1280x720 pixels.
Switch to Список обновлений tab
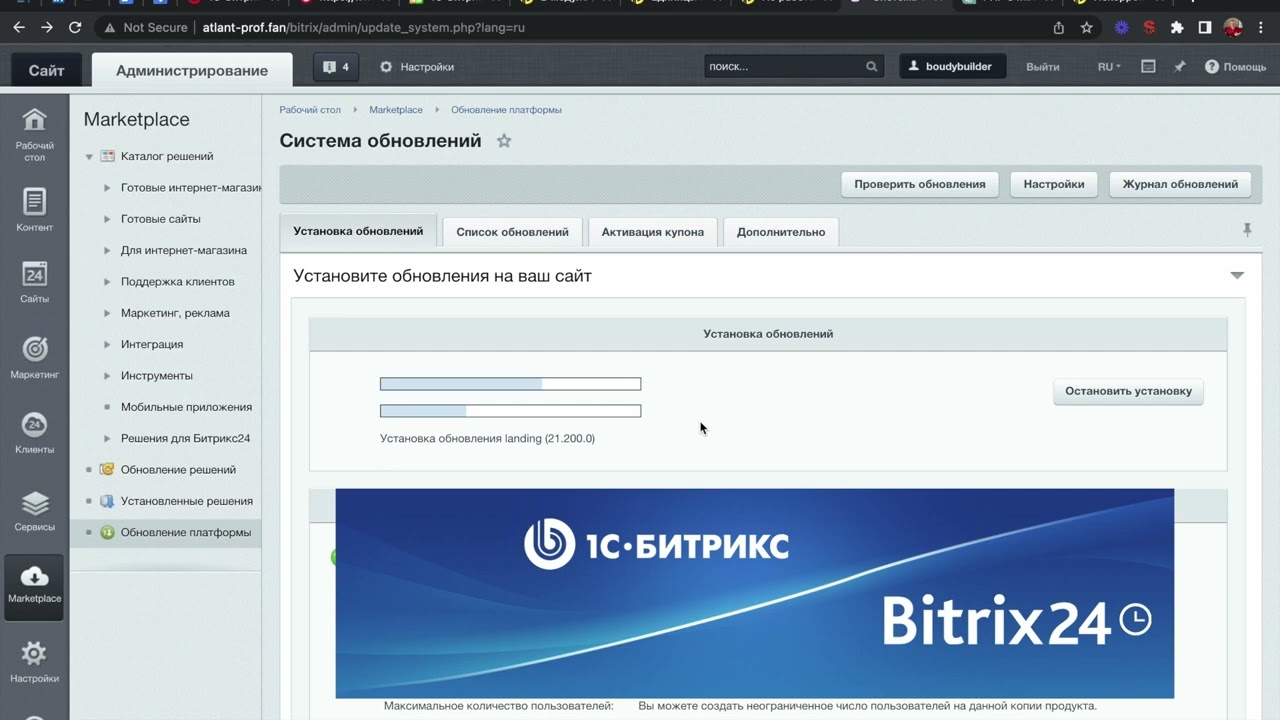512,232
